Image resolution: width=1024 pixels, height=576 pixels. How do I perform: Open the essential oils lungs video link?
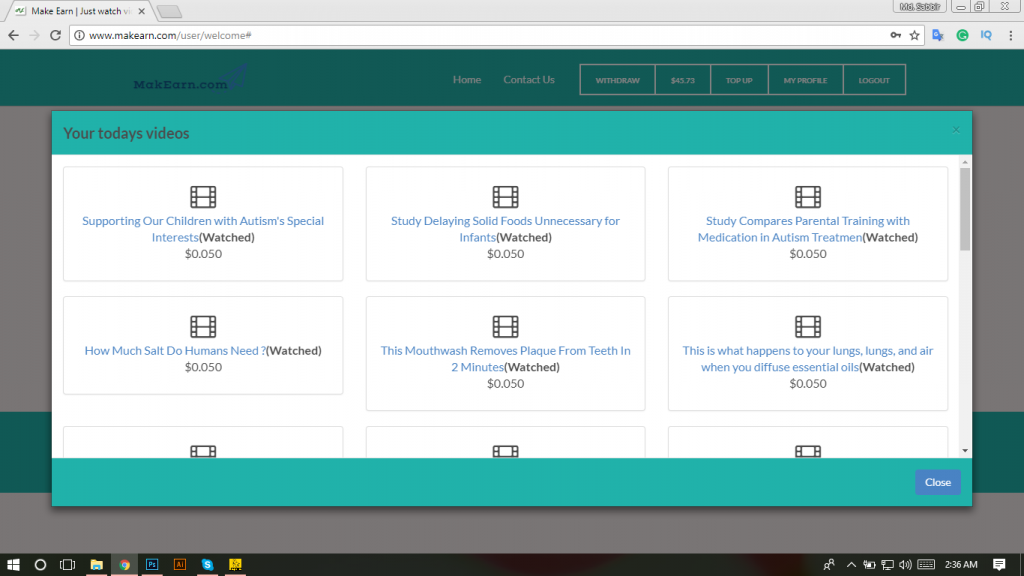coord(807,352)
